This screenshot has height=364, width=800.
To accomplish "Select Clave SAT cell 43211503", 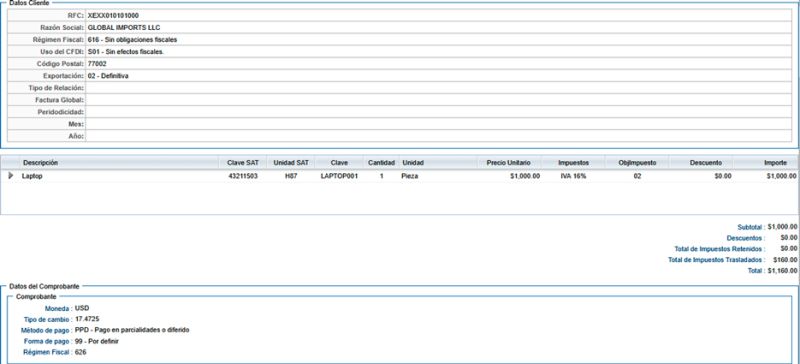I will 242,176.
